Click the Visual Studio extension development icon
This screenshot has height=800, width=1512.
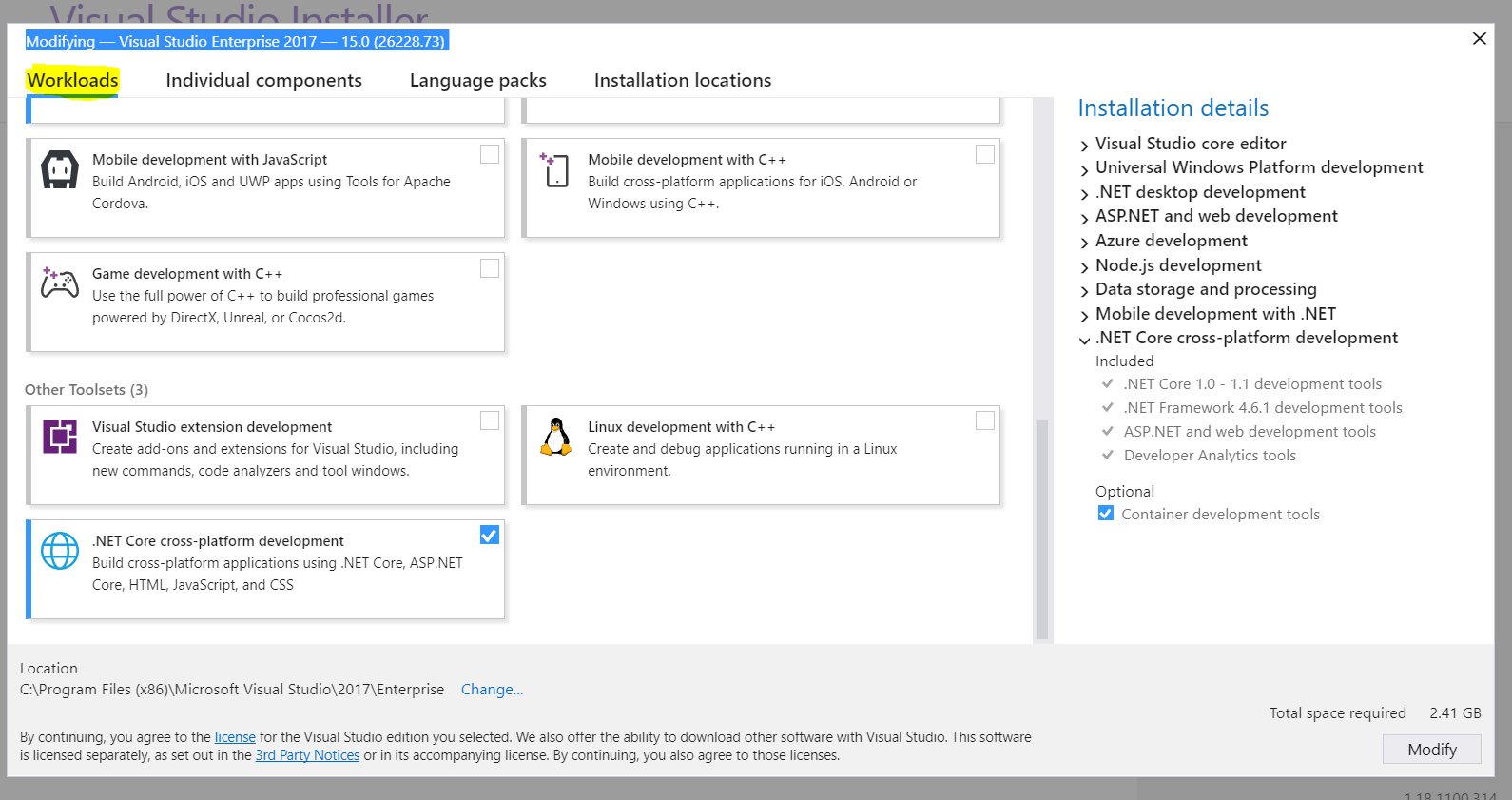pos(60,437)
